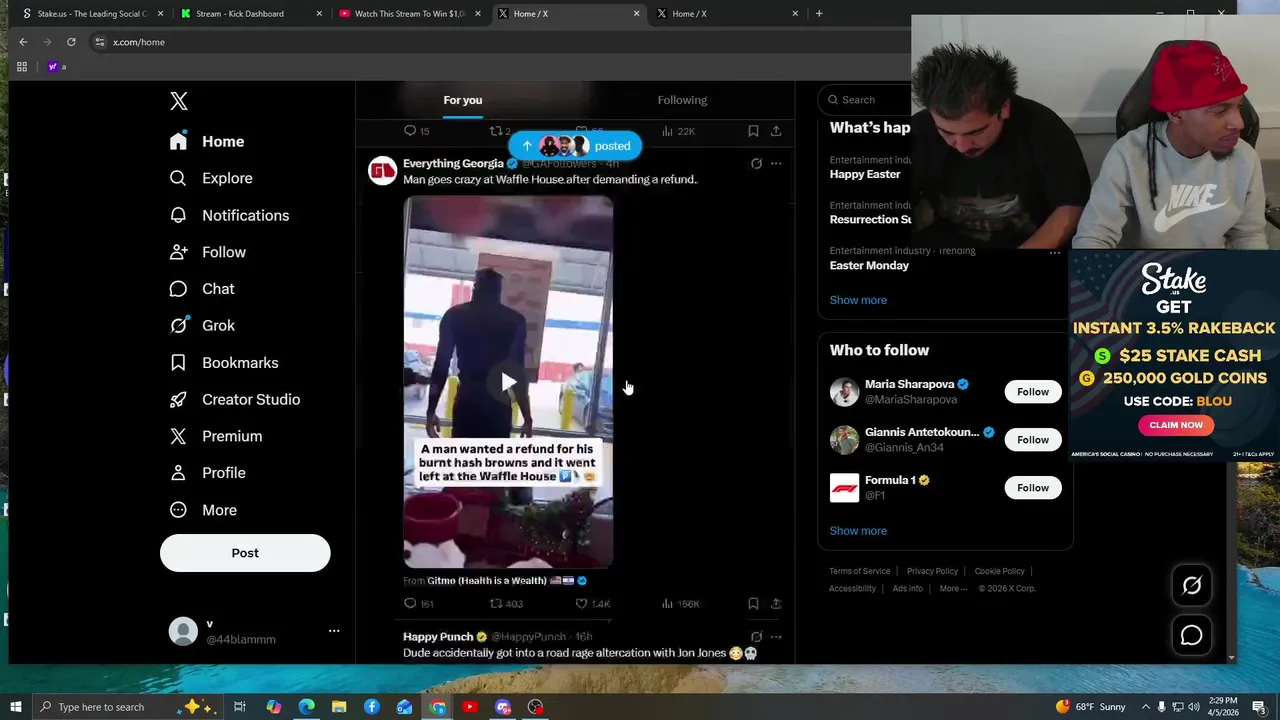Play the Waffle House video
Screen dimensions: 1280x720
[x=508, y=382]
